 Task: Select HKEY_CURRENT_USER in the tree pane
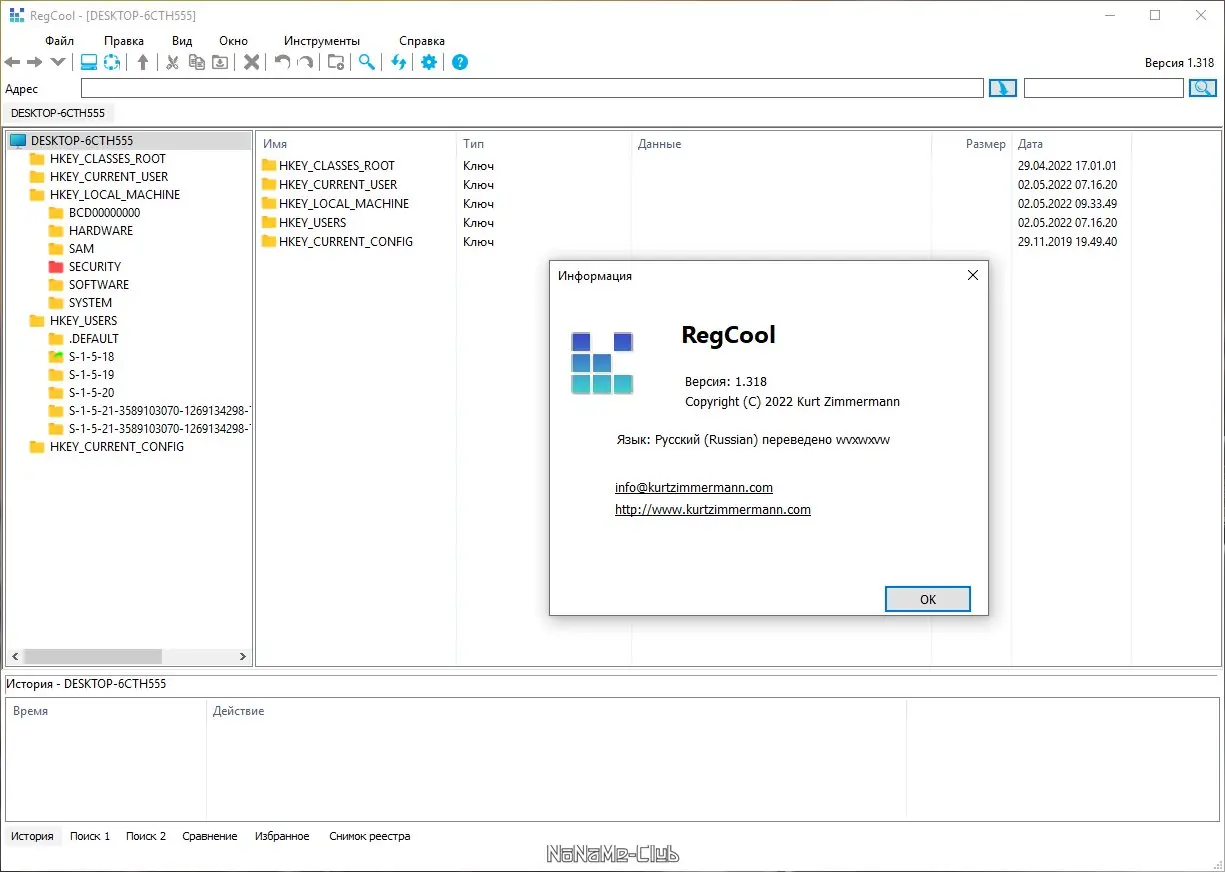[x=109, y=177]
